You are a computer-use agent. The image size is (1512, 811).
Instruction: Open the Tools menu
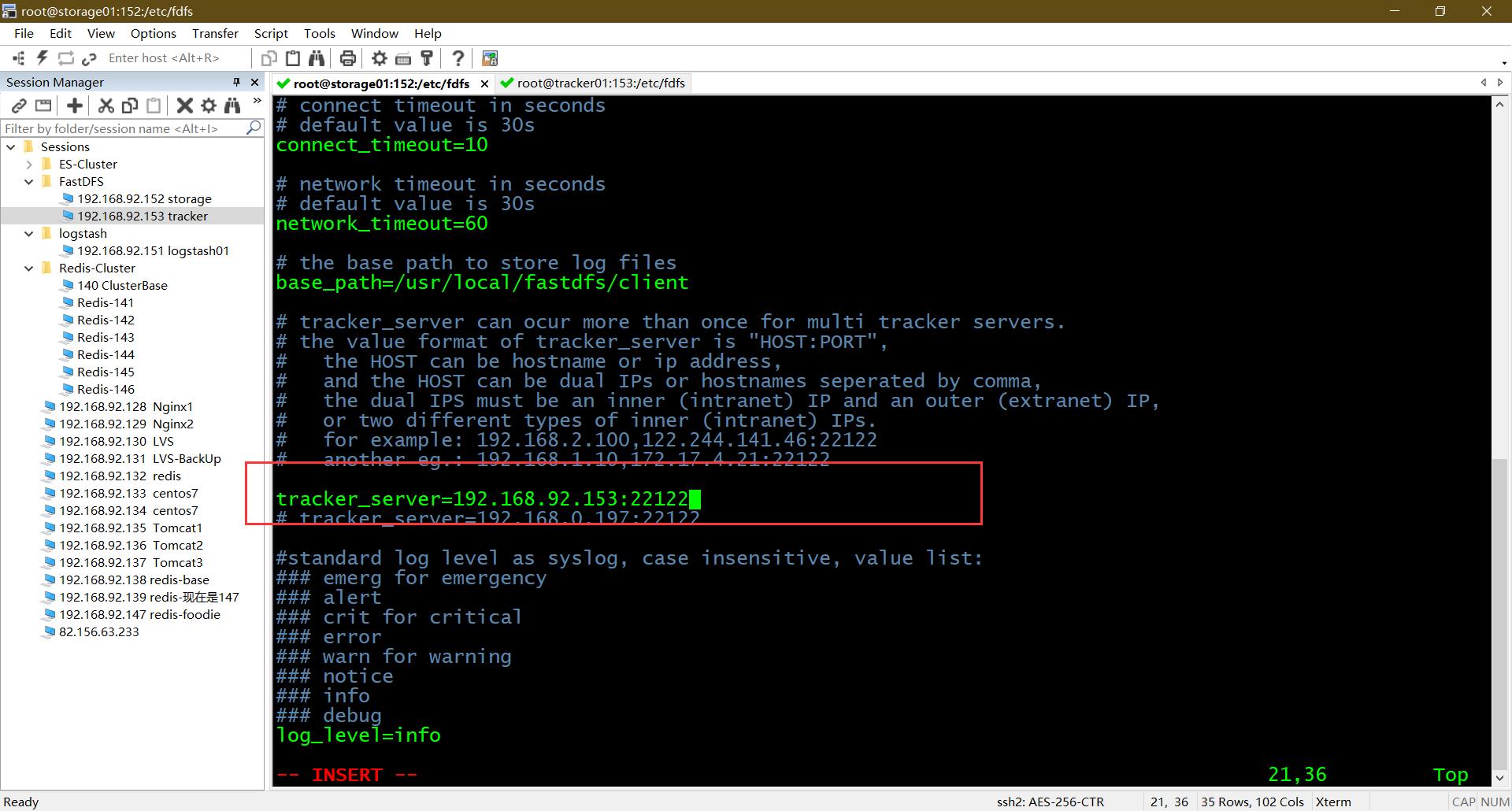coord(319,33)
